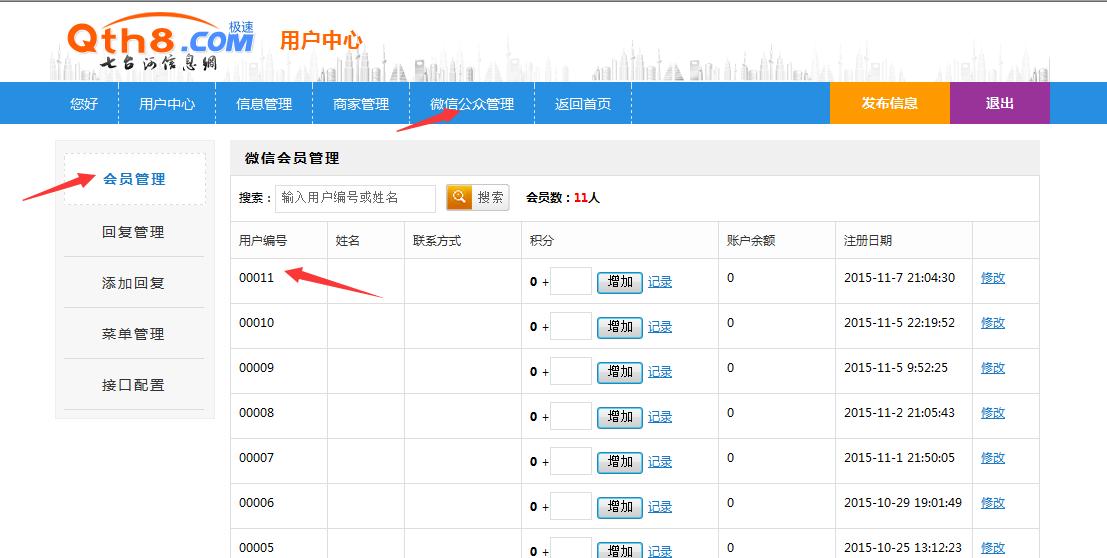The width and height of the screenshot is (1107, 558).
Task: Open 菜单管理 sidebar entry
Action: pos(133,334)
